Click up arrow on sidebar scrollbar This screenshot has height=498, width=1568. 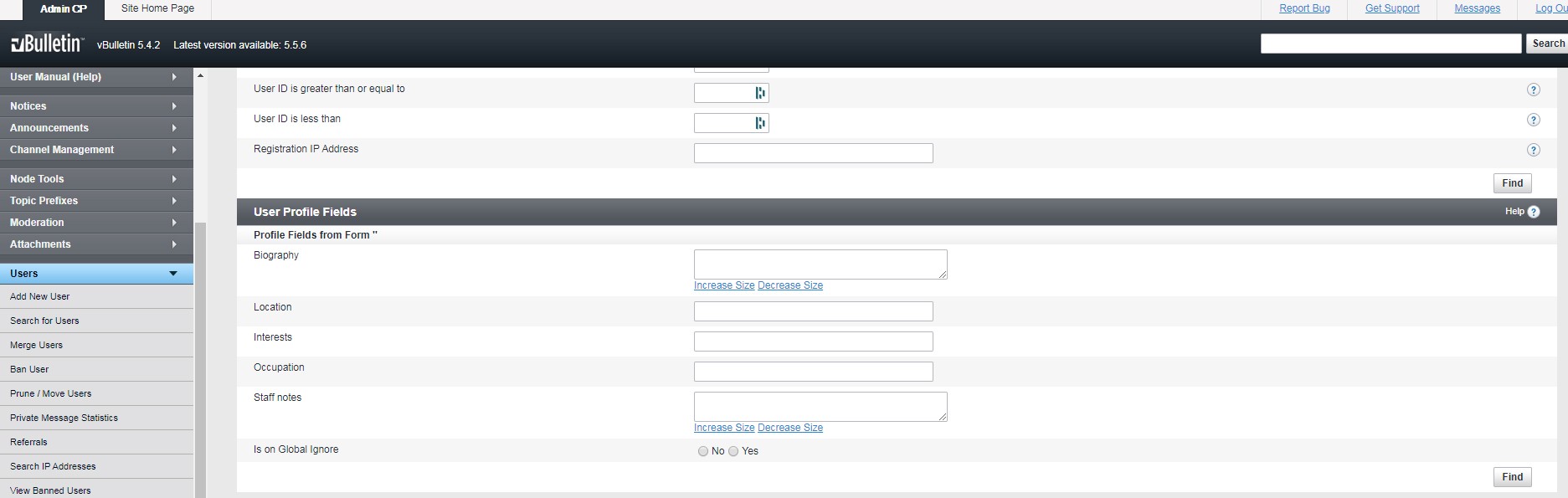(x=200, y=76)
